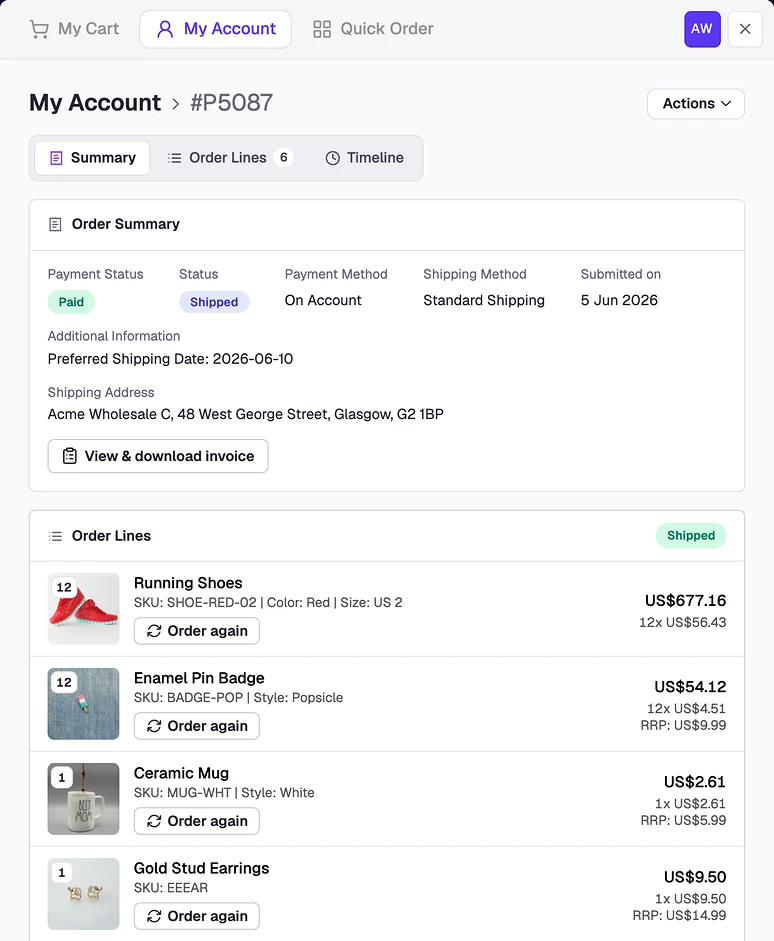Click the US$2.61 mug total
The width and height of the screenshot is (774, 941).
pos(695,782)
